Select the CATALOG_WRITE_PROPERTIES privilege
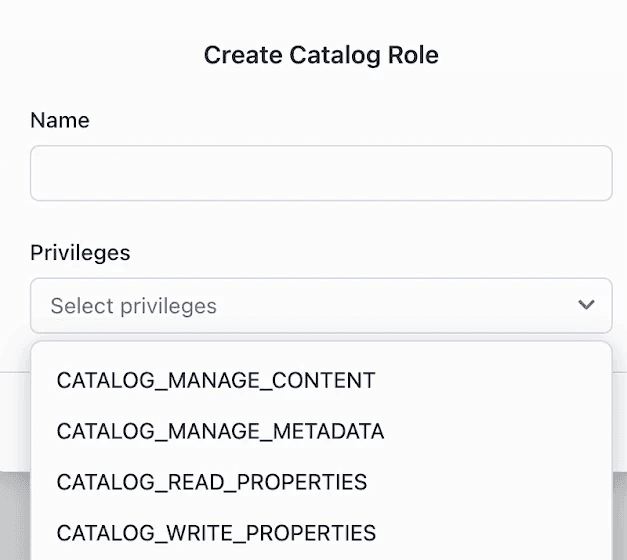Viewport: 627px width, 560px height. coord(216,532)
